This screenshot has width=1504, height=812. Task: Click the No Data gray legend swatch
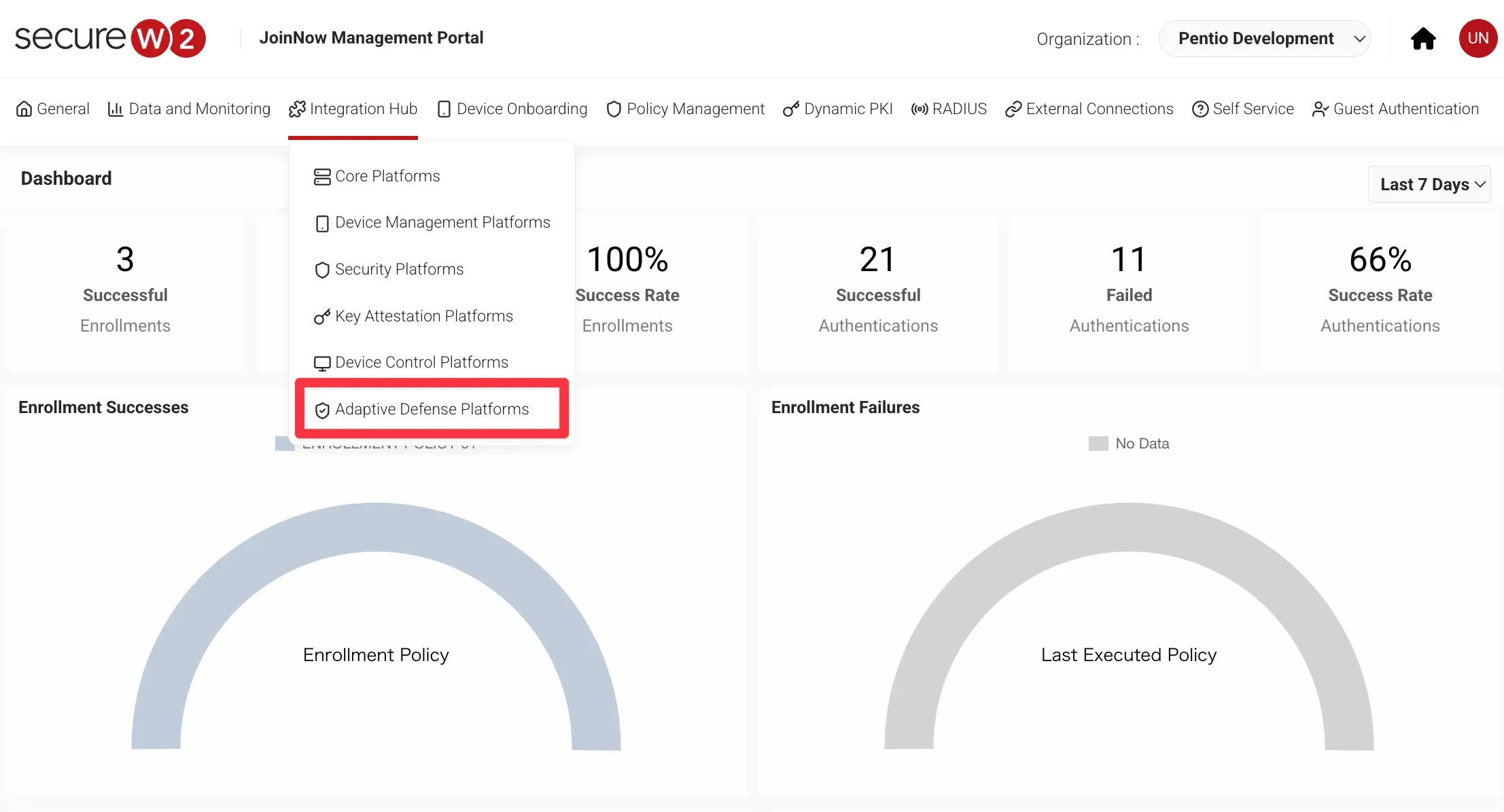1098,444
